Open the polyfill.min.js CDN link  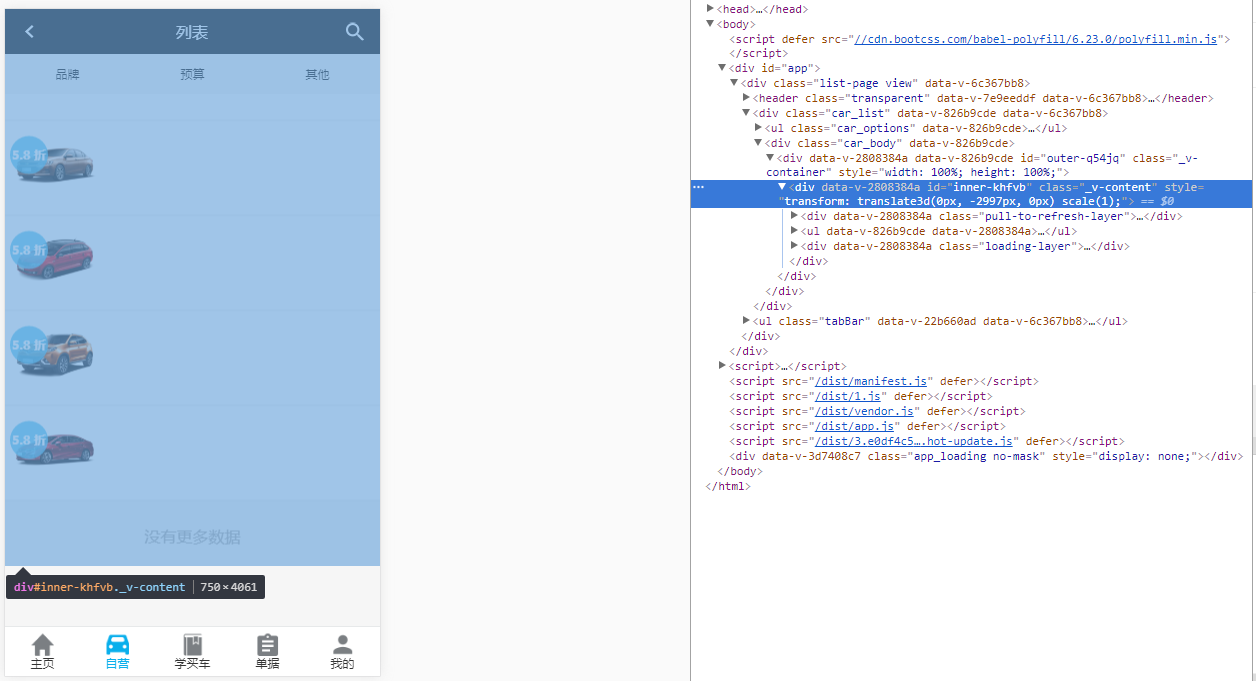1035,39
